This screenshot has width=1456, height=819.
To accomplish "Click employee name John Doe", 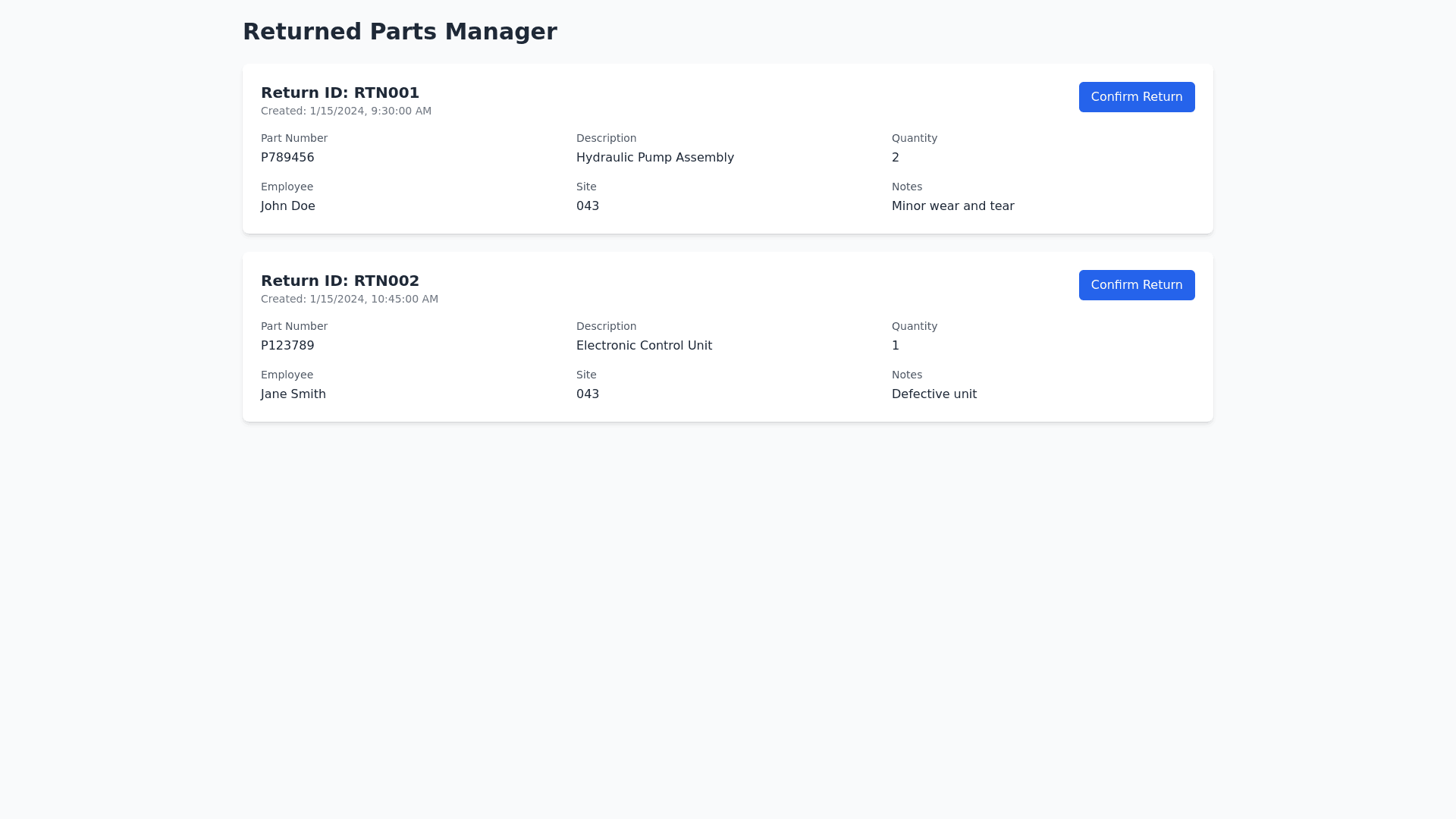I will click(x=287, y=206).
